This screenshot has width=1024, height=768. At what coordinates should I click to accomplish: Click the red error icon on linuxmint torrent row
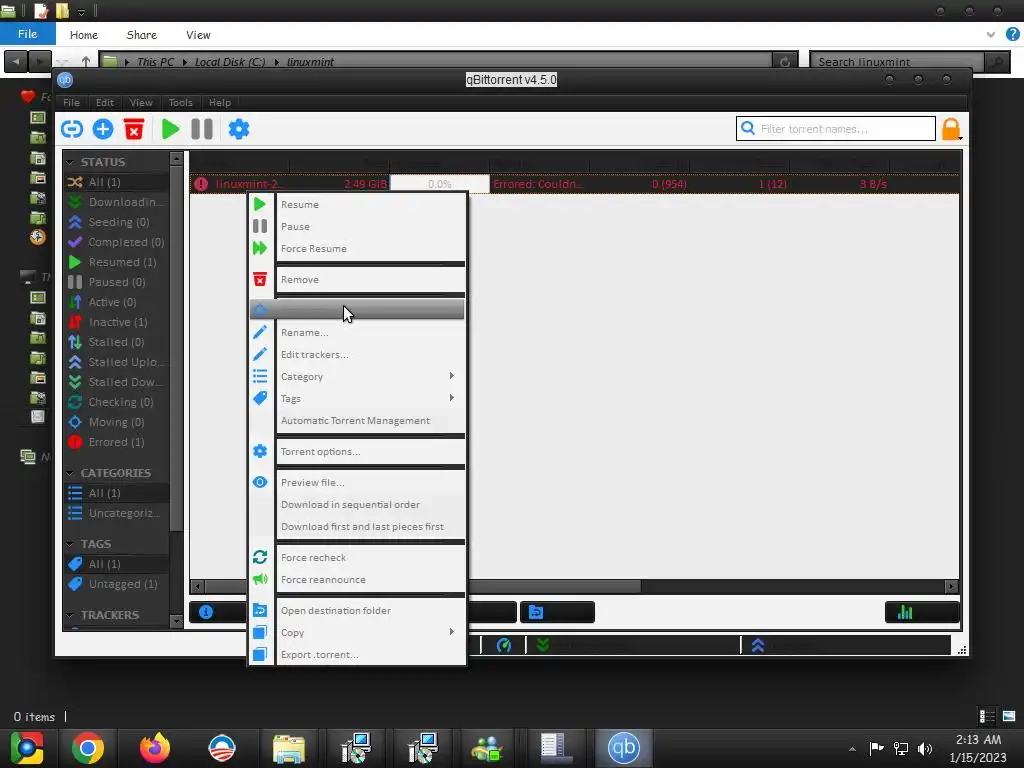click(201, 184)
